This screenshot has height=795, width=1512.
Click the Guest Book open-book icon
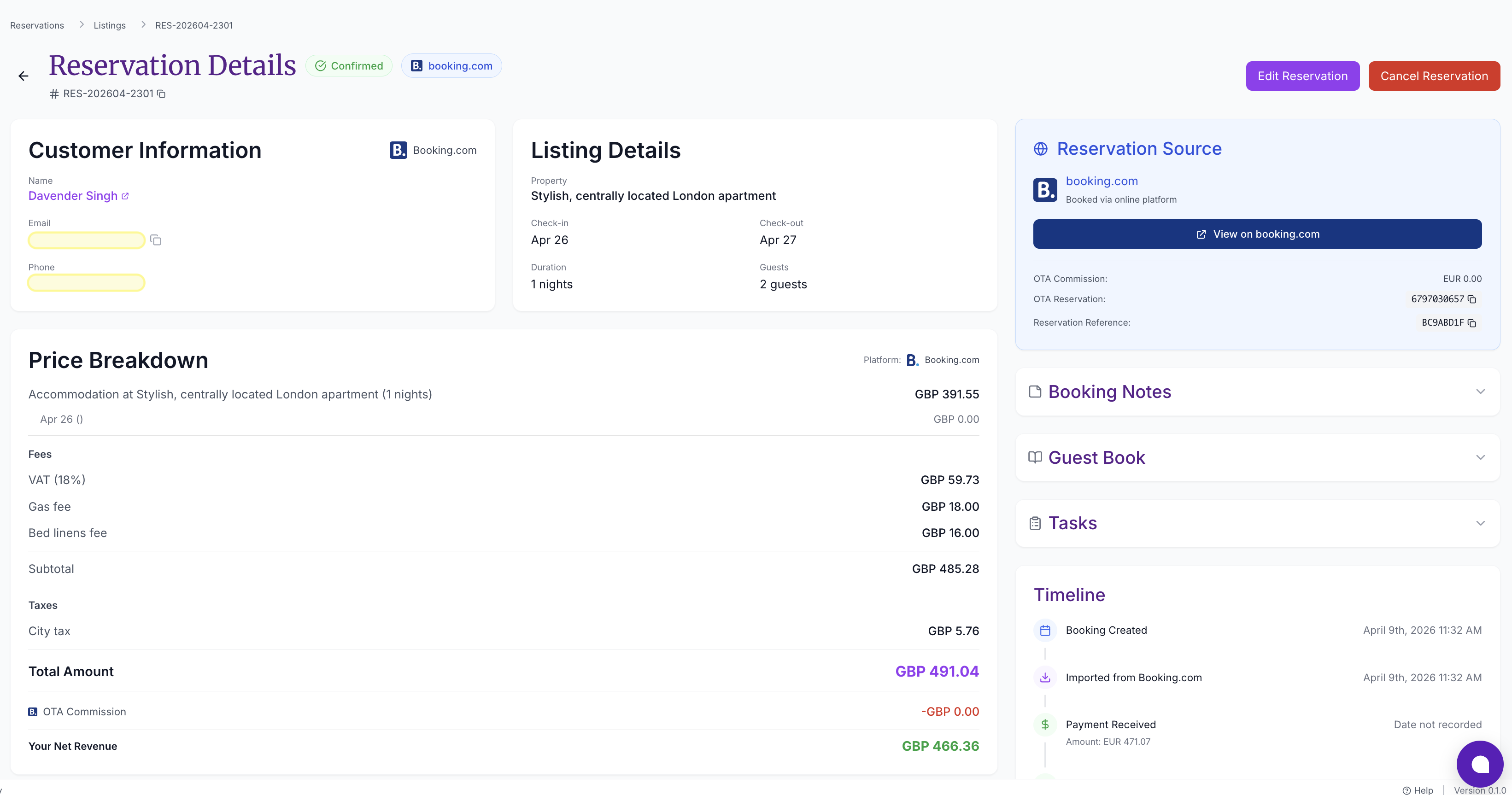tap(1035, 457)
